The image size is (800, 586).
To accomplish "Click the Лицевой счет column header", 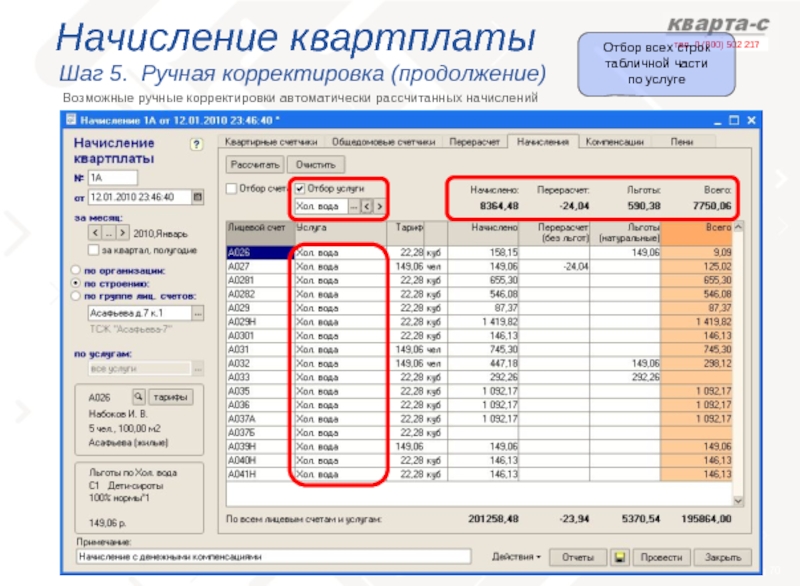I will point(260,234).
